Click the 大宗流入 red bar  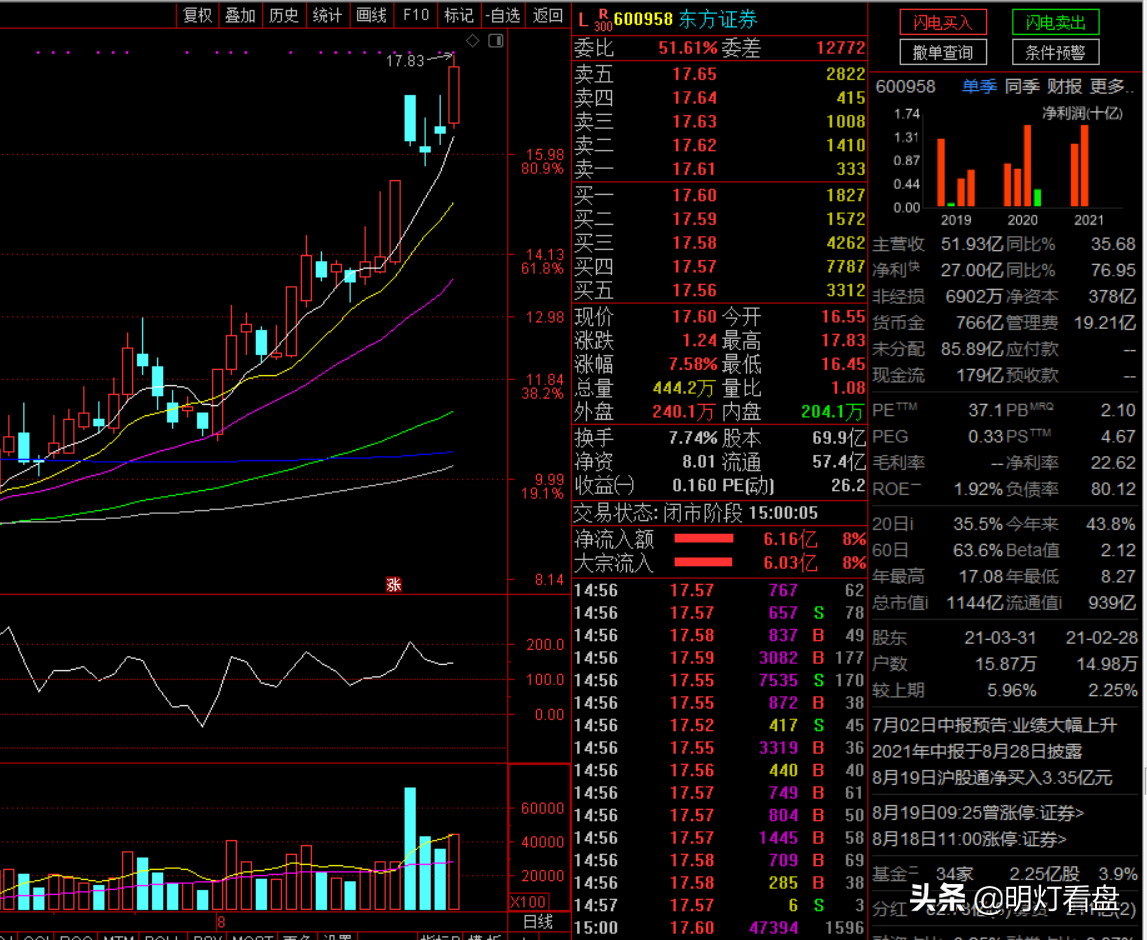tap(704, 563)
